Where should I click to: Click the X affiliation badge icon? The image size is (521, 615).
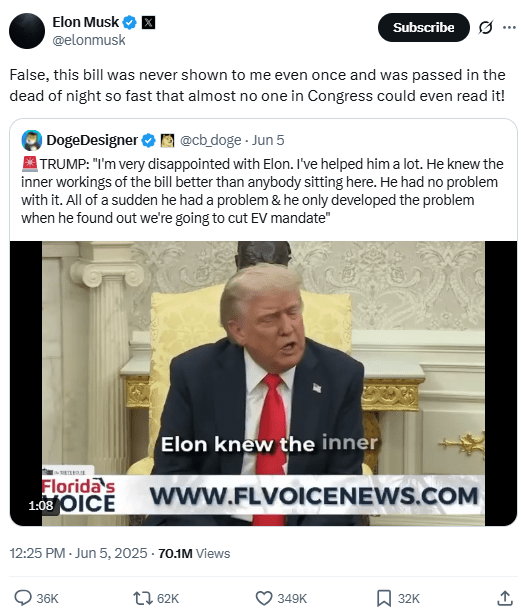click(148, 23)
